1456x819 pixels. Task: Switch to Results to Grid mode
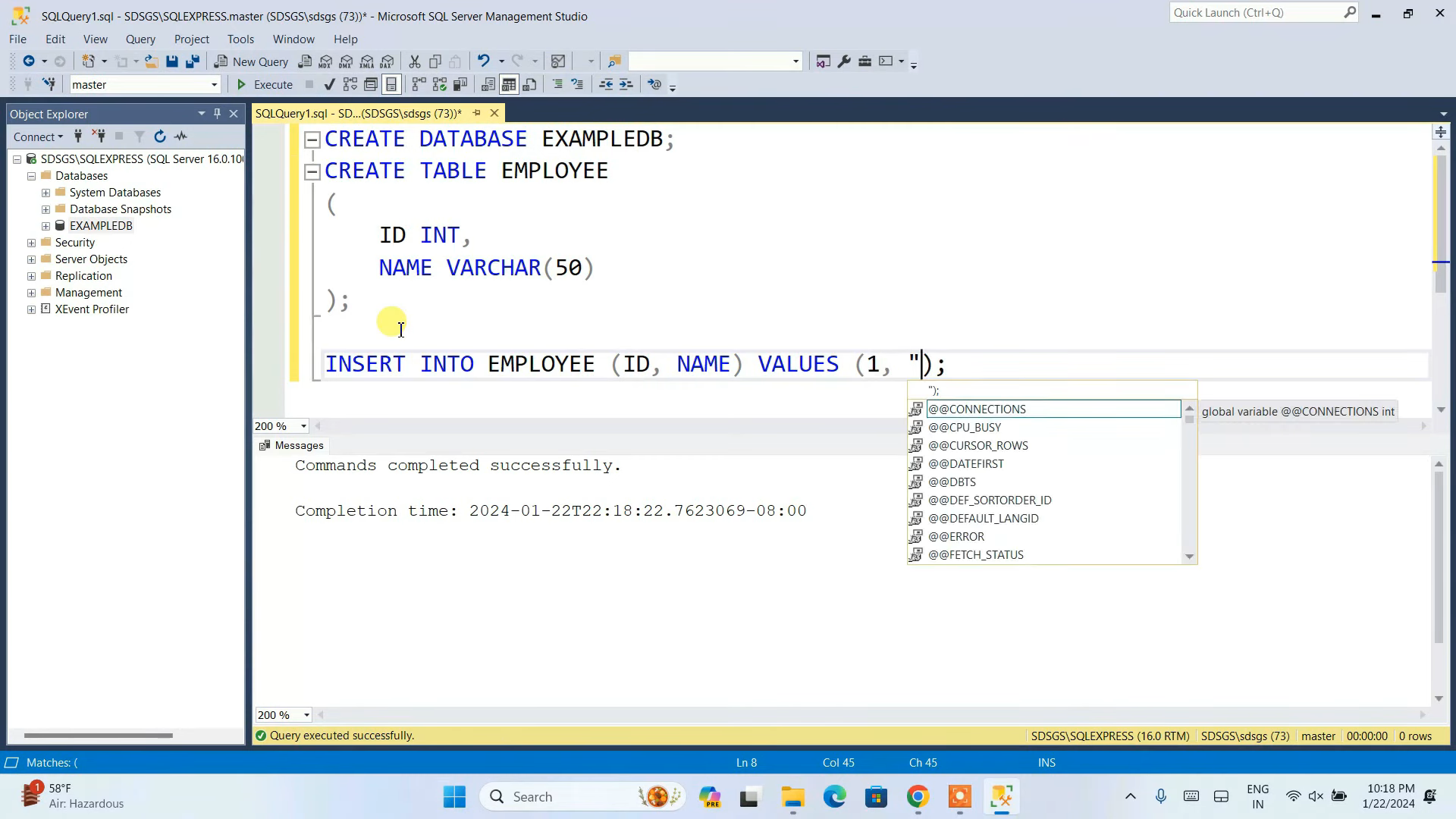click(x=509, y=84)
